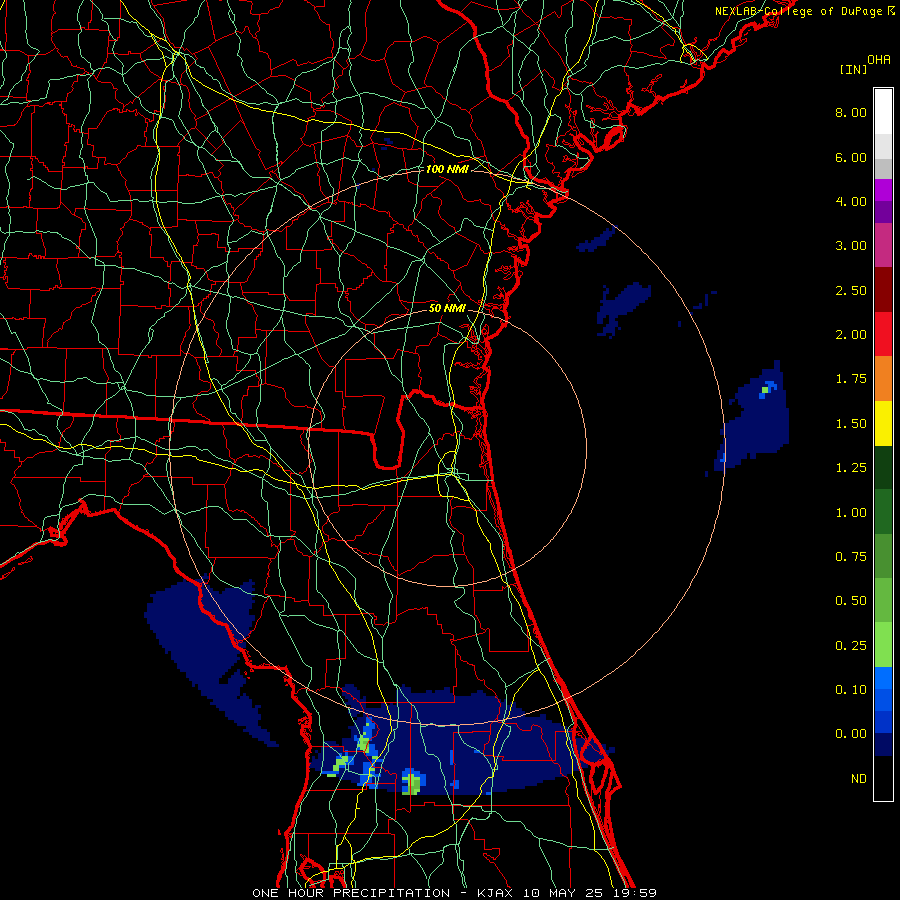The width and height of the screenshot is (900, 900).
Task: Select the orange legend swatch
Action: pyautogui.click(x=883, y=379)
